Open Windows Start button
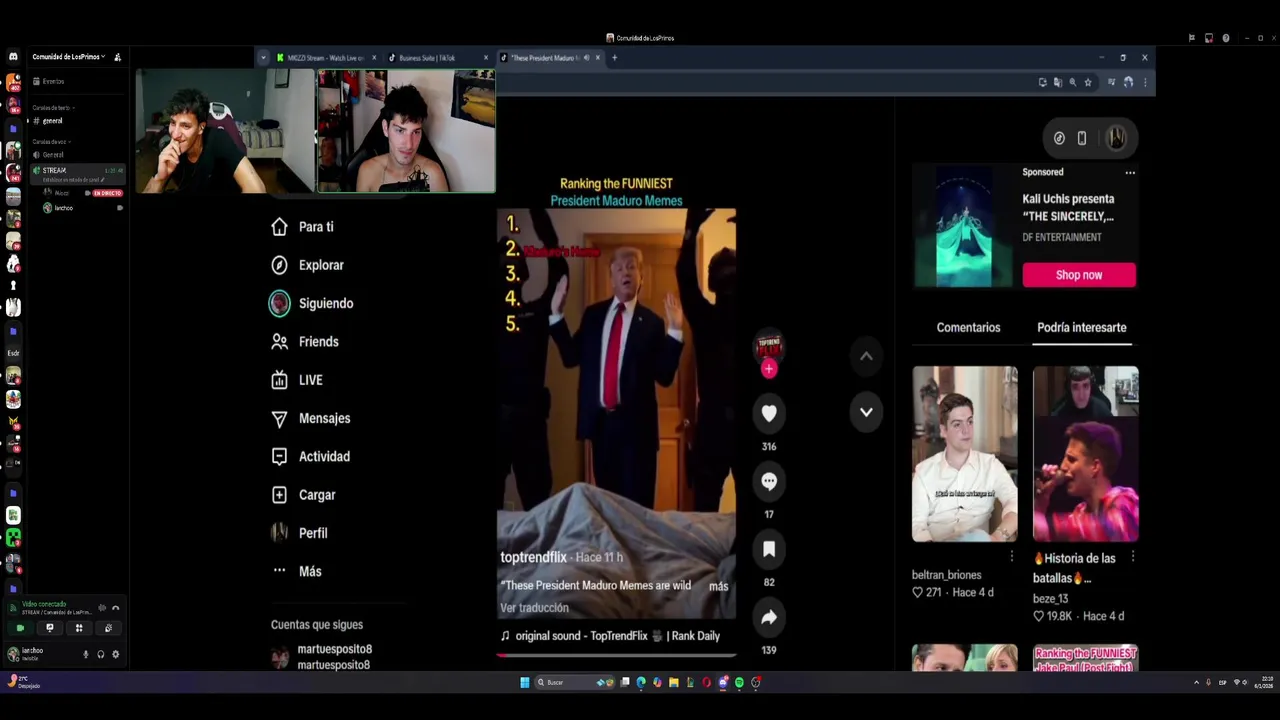The height and width of the screenshot is (720, 1280). (524, 682)
